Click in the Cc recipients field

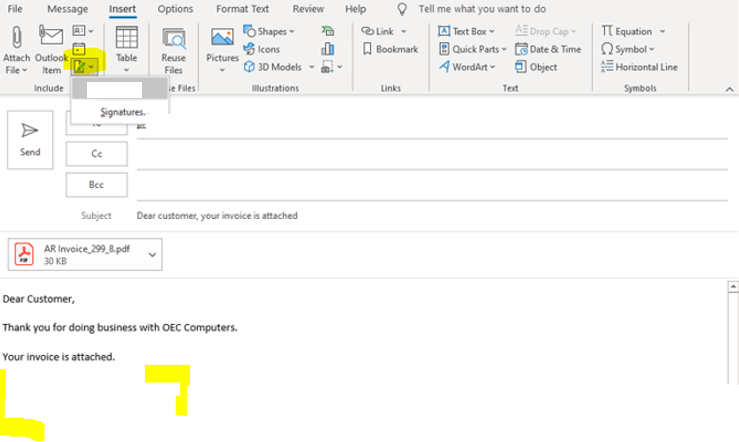pos(432,157)
